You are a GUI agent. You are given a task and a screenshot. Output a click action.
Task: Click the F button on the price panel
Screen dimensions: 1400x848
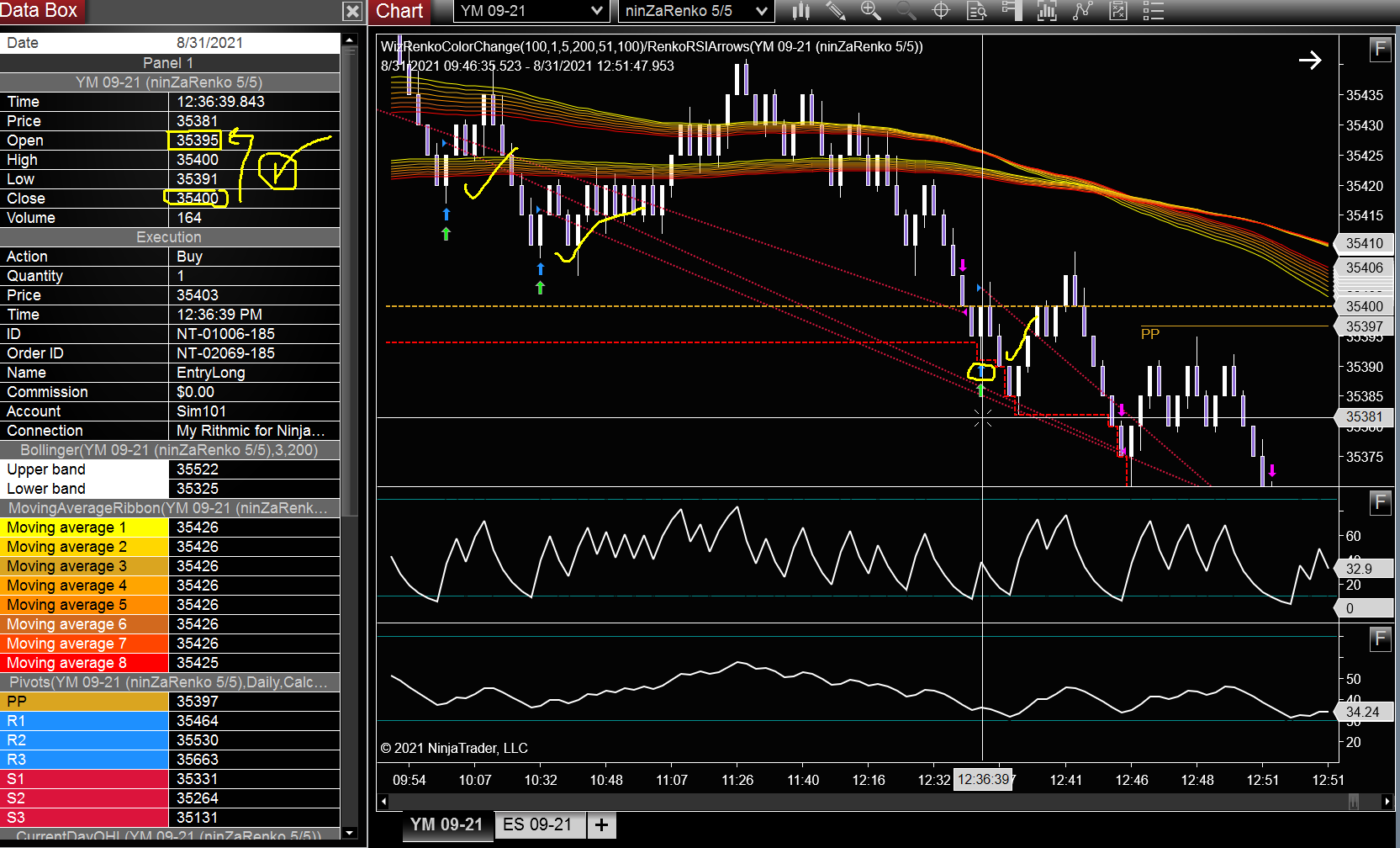pyautogui.click(x=1380, y=49)
